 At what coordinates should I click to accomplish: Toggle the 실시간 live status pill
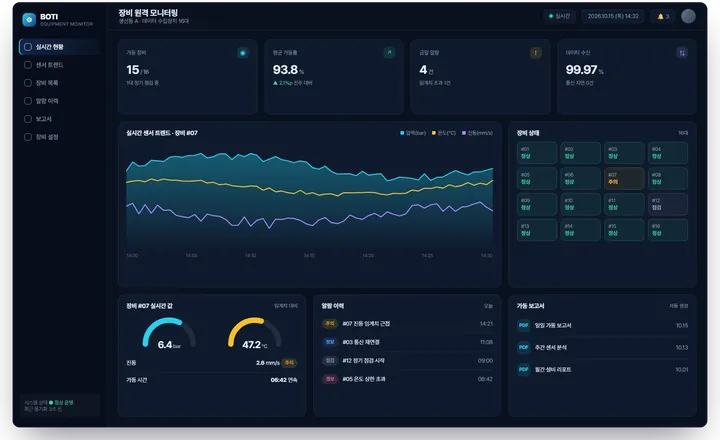(559, 17)
